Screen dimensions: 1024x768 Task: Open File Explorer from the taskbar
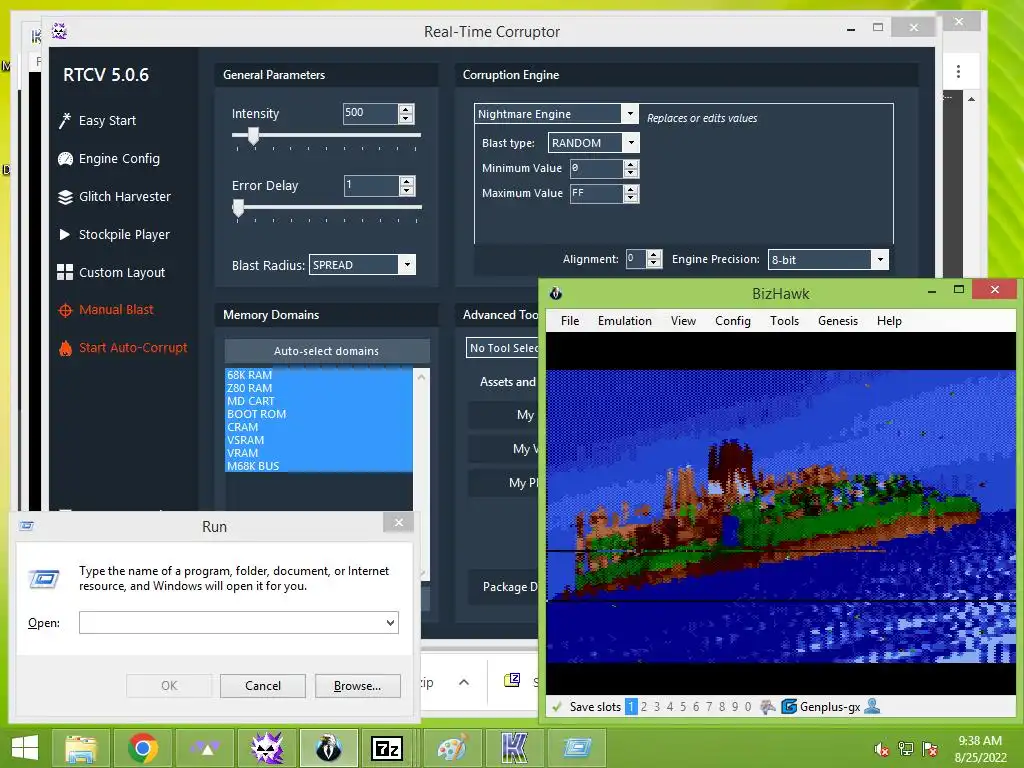82,748
